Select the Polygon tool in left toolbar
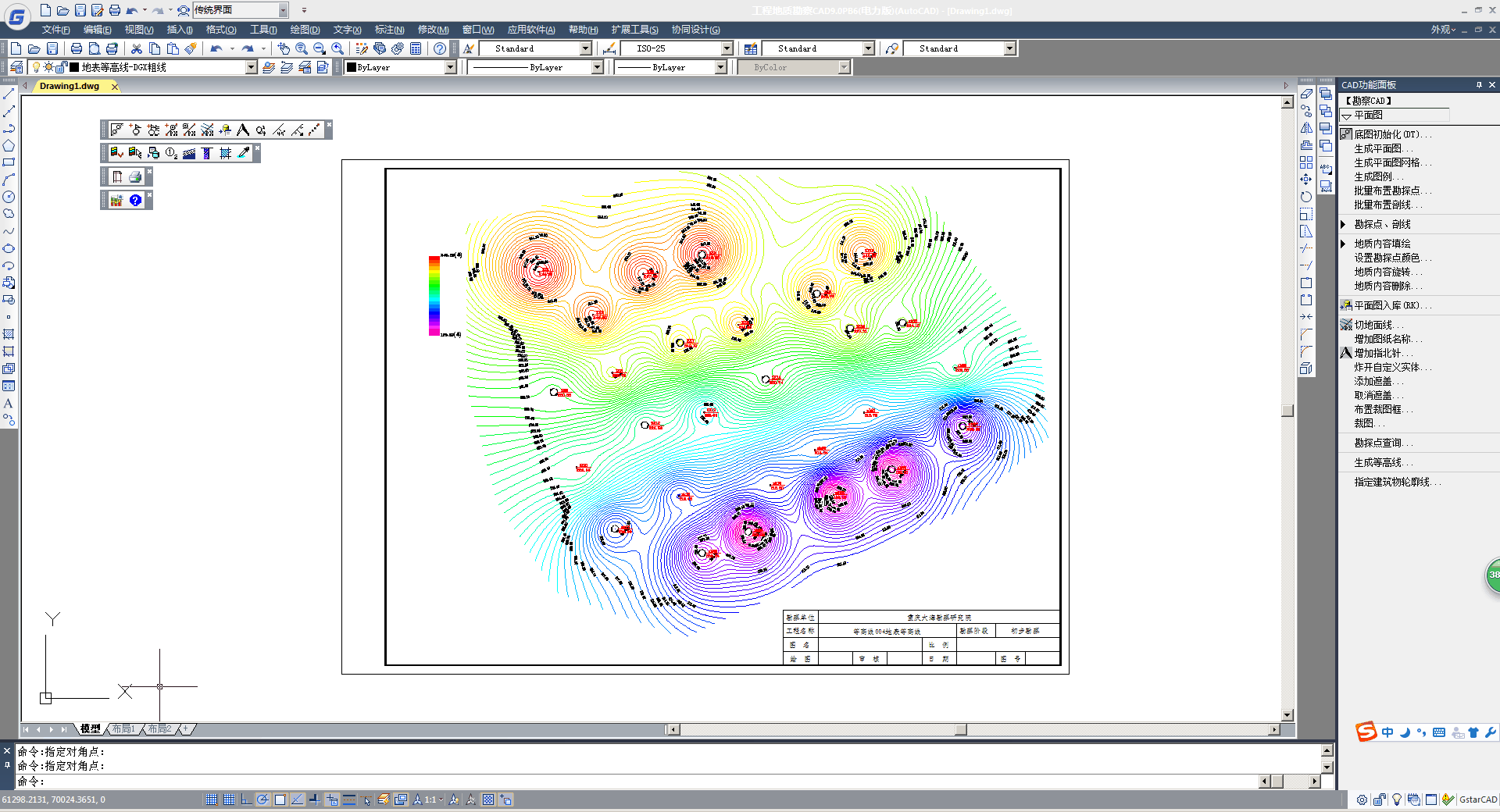The height and width of the screenshot is (812, 1500). click(9, 146)
